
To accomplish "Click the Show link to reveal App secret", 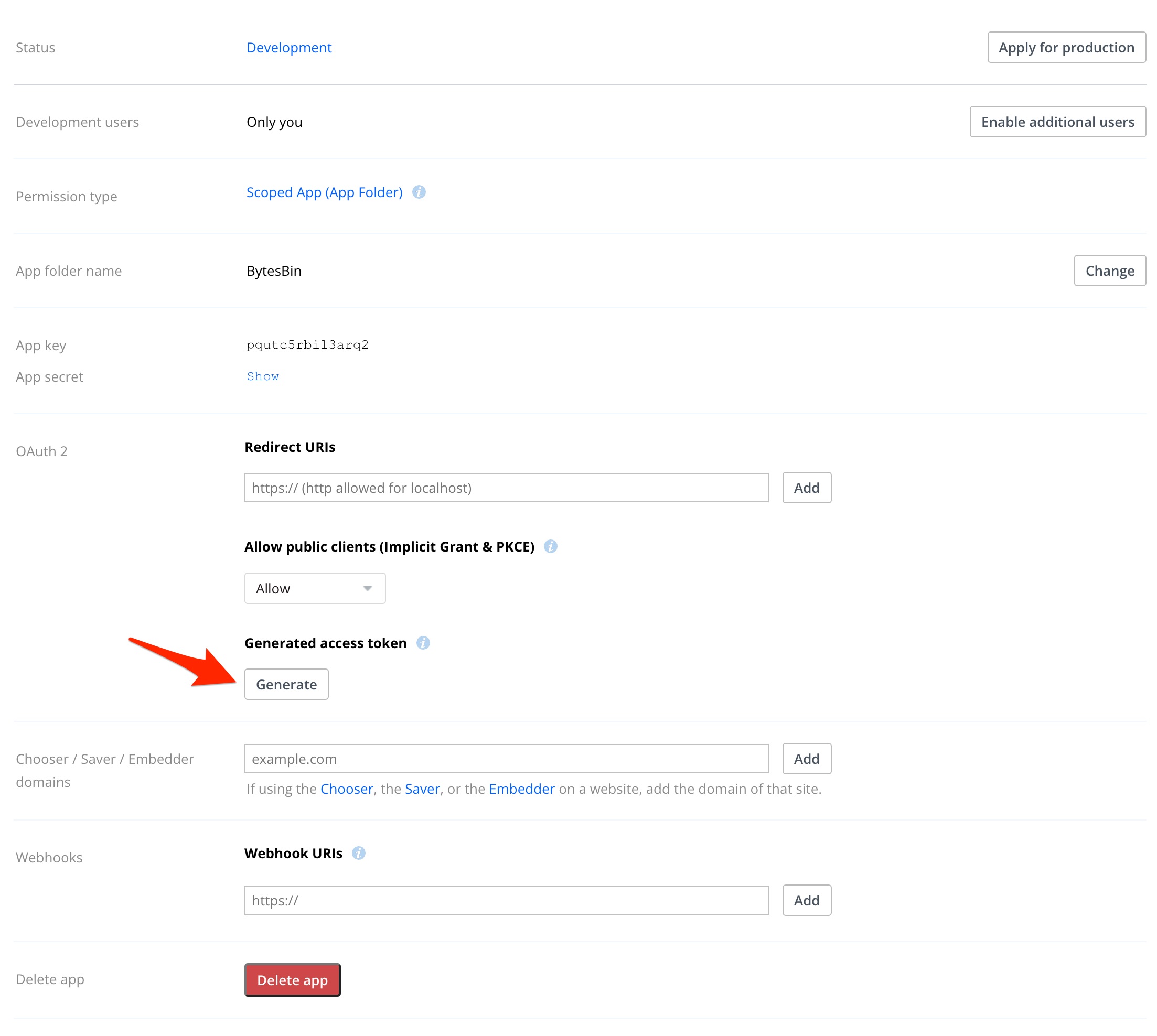I will pos(263,376).
